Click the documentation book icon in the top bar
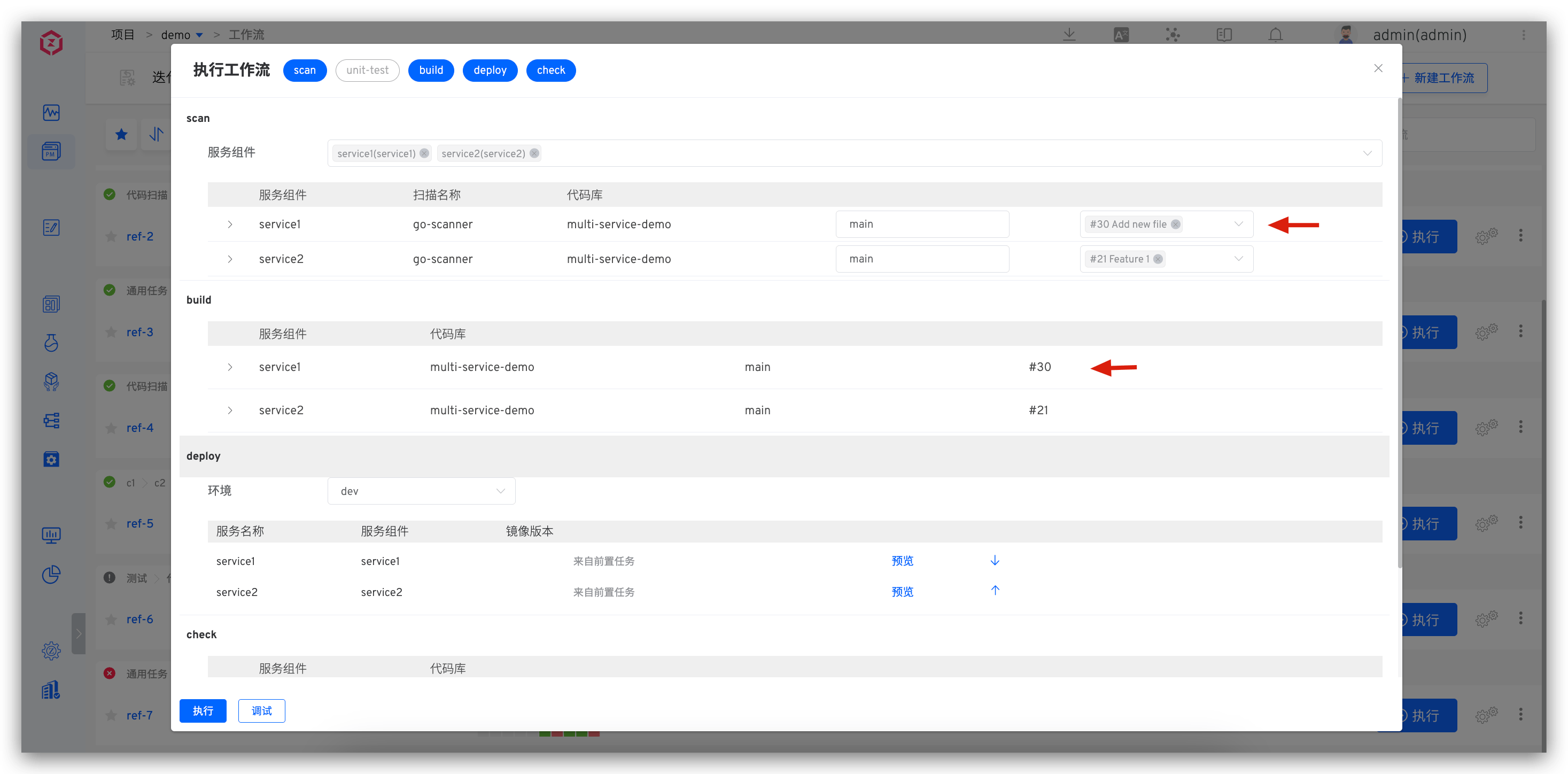The image size is (1568, 774). point(1224,35)
